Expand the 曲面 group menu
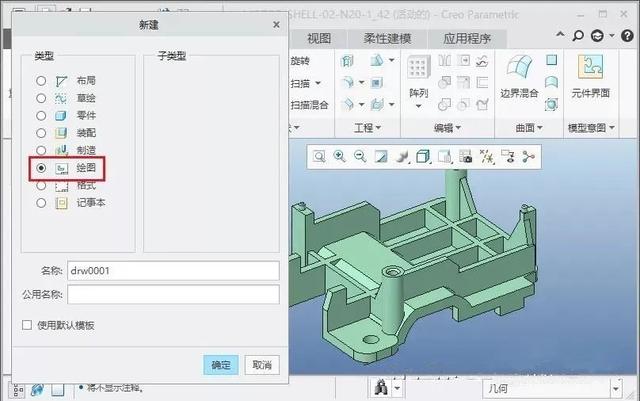The height and width of the screenshot is (401, 640). [529, 128]
